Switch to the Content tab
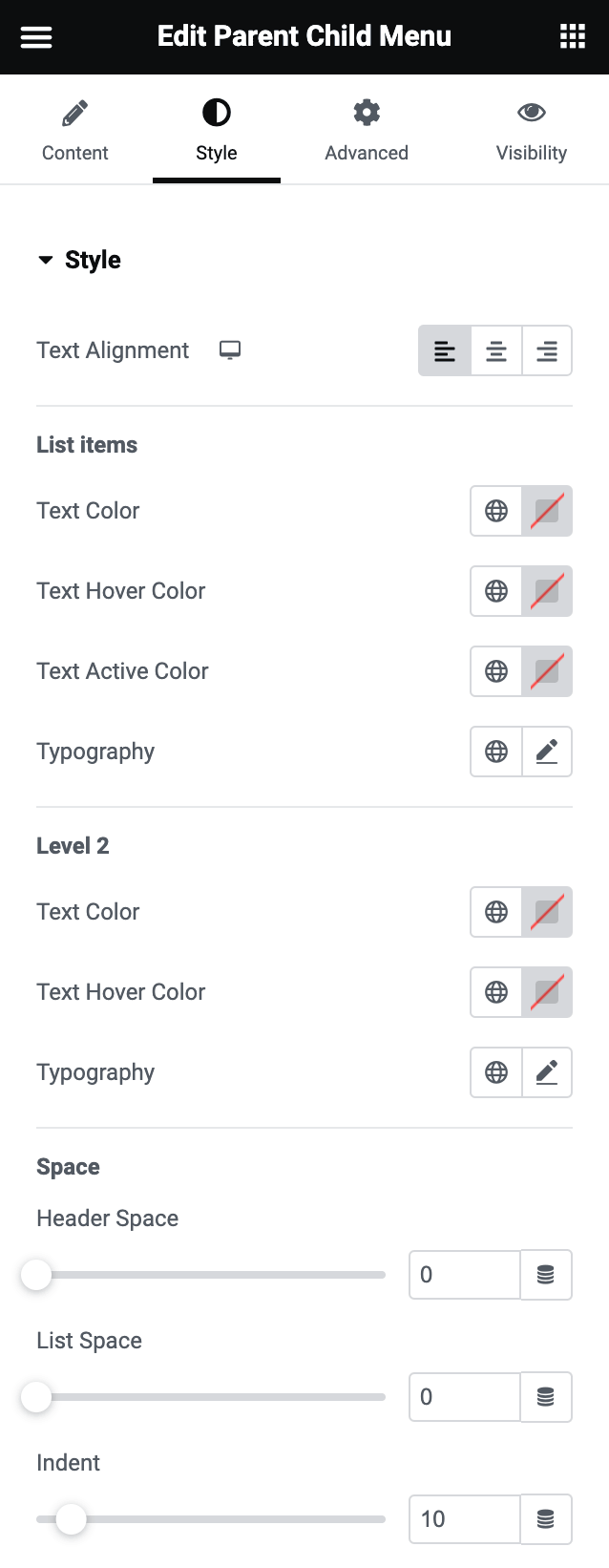Image resolution: width=609 pixels, height=1568 pixels. [75, 131]
